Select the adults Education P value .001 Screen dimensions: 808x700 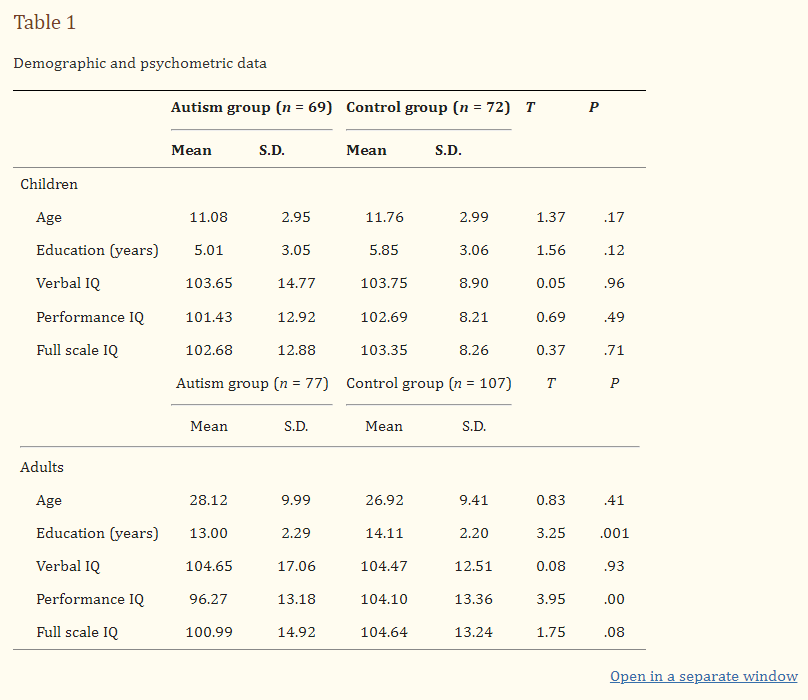point(614,533)
